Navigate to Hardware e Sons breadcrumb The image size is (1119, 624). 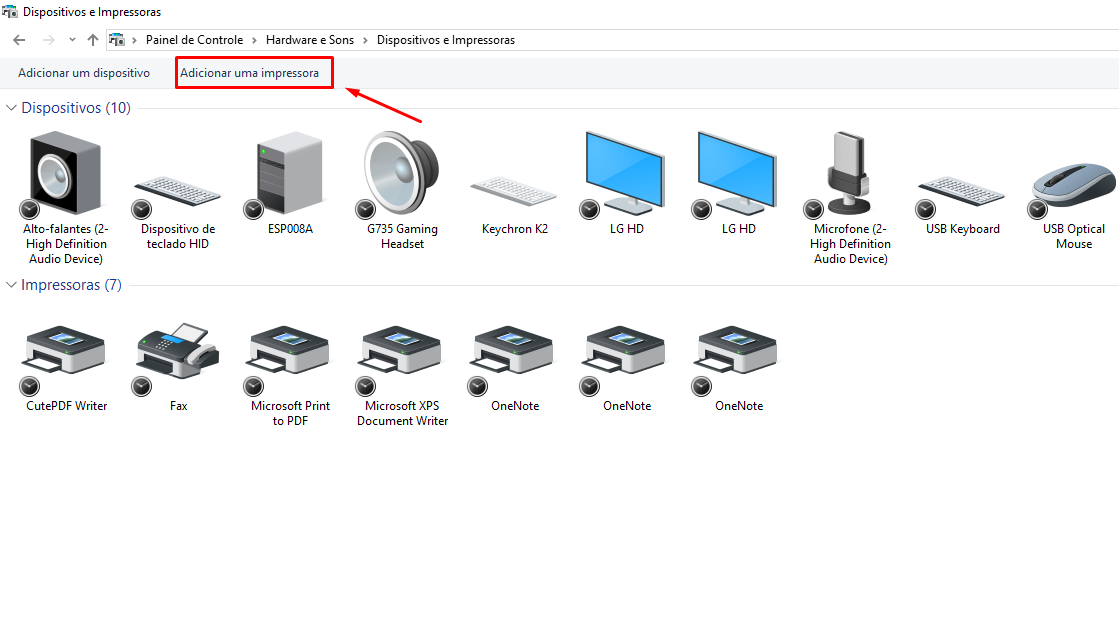coord(310,40)
